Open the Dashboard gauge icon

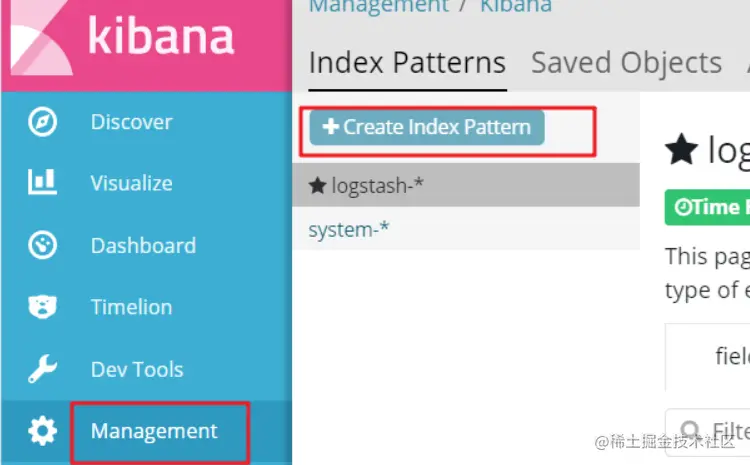point(42,246)
